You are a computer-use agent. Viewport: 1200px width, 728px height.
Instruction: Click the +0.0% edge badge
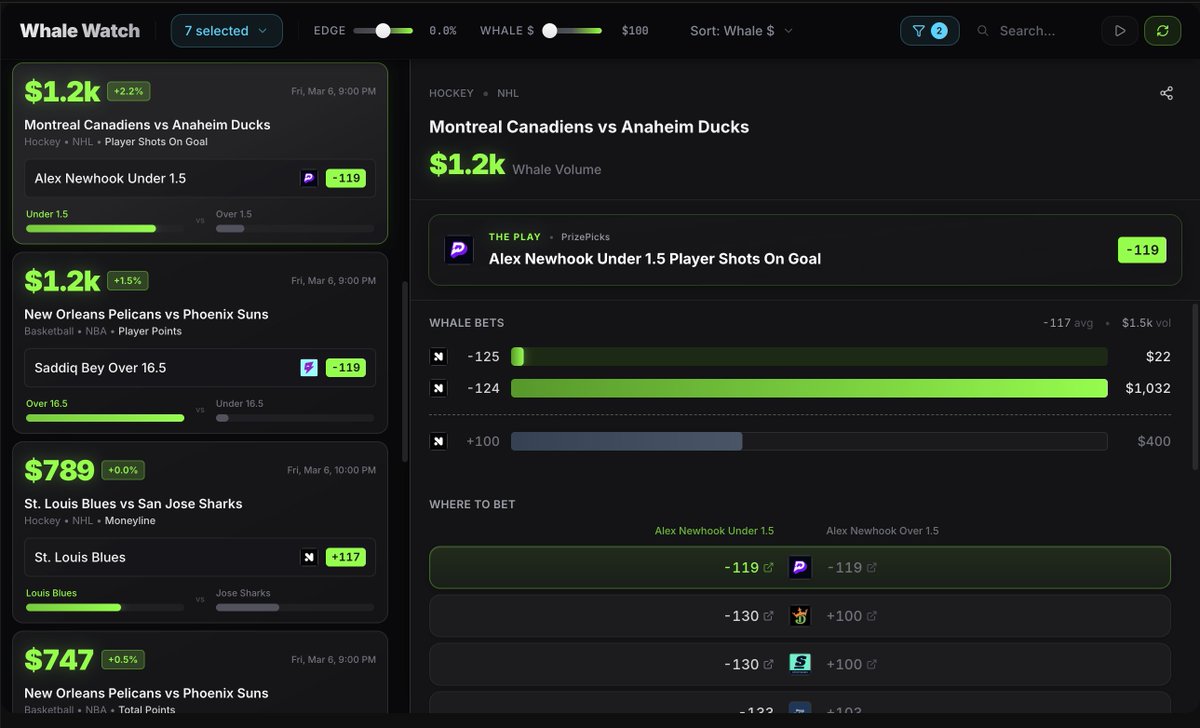pyautogui.click(x=122, y=470)
